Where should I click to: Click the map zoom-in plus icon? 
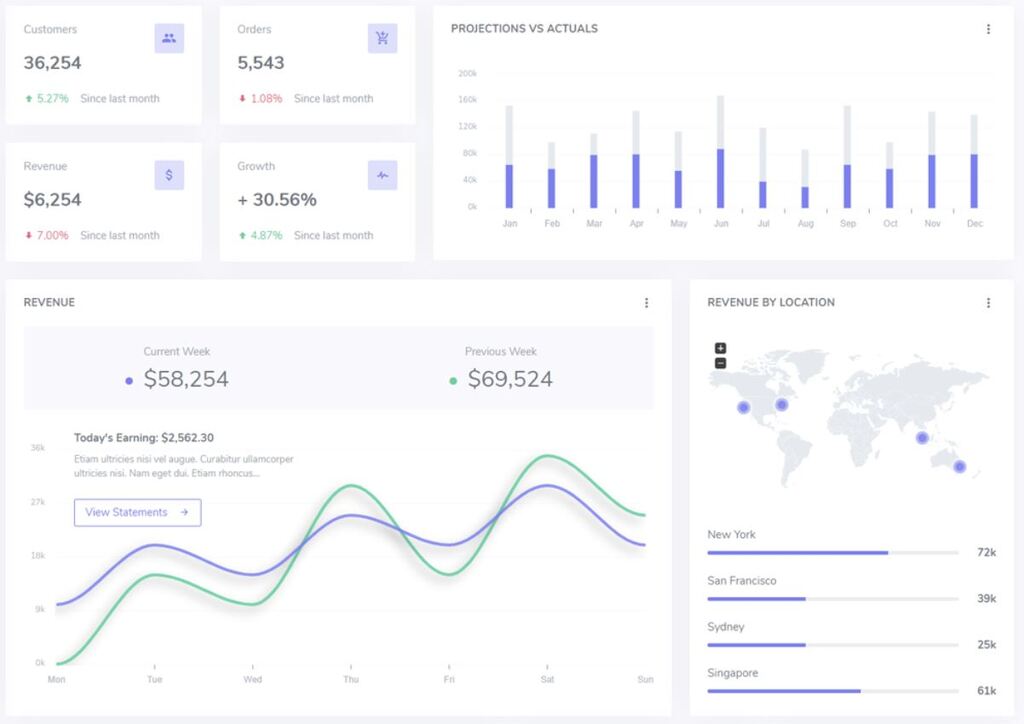pos(721,349)
